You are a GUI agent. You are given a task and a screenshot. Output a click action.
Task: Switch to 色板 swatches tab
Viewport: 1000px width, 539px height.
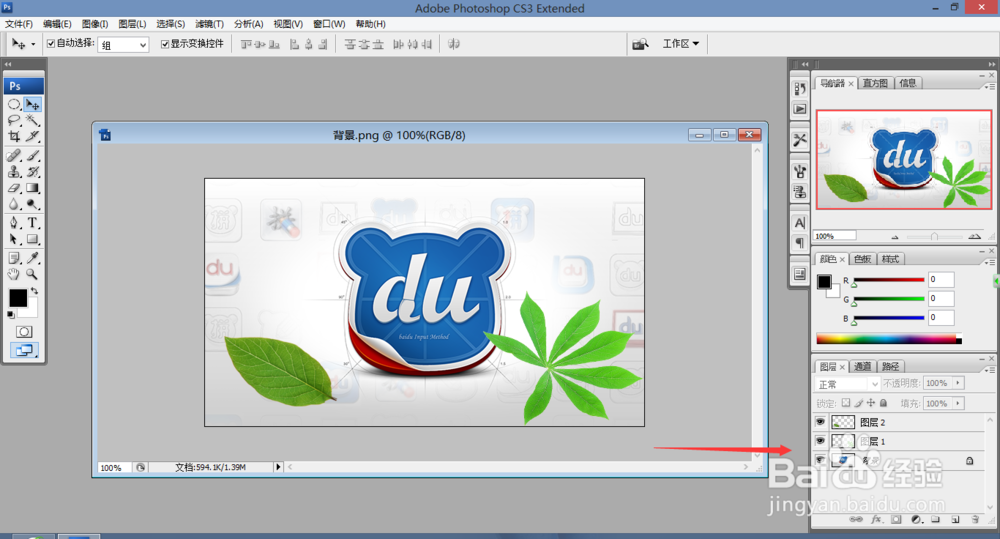(862, 259)
